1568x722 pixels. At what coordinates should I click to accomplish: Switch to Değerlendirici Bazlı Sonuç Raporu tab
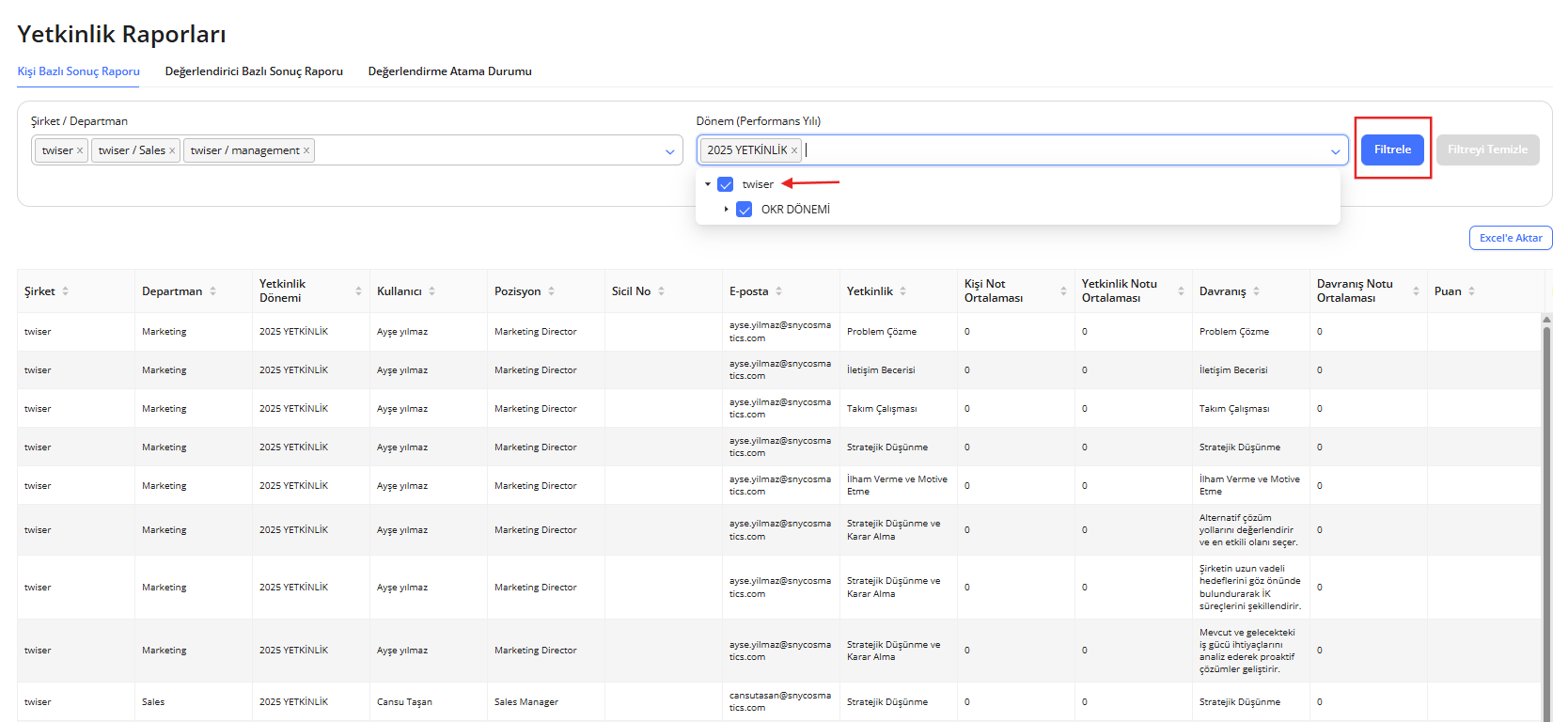tap(254, 71)
